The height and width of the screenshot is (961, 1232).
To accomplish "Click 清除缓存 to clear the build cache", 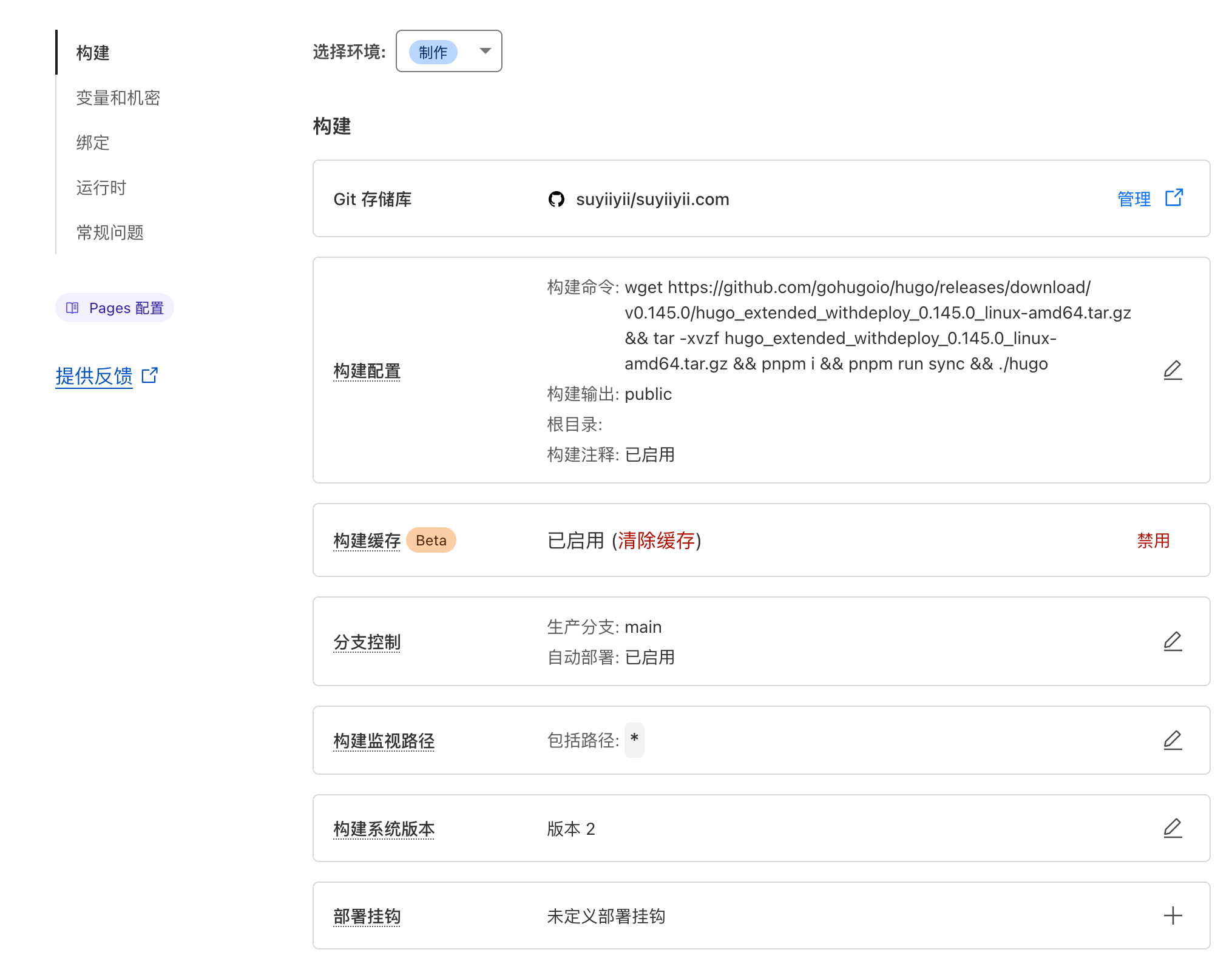I will click(657, 541).
